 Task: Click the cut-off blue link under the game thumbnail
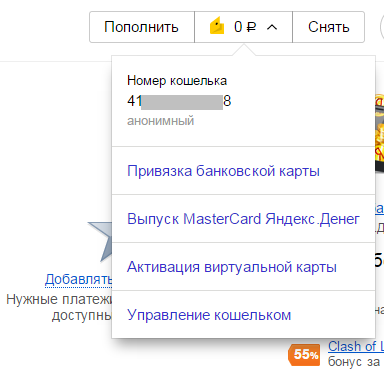tap(380, 209)
